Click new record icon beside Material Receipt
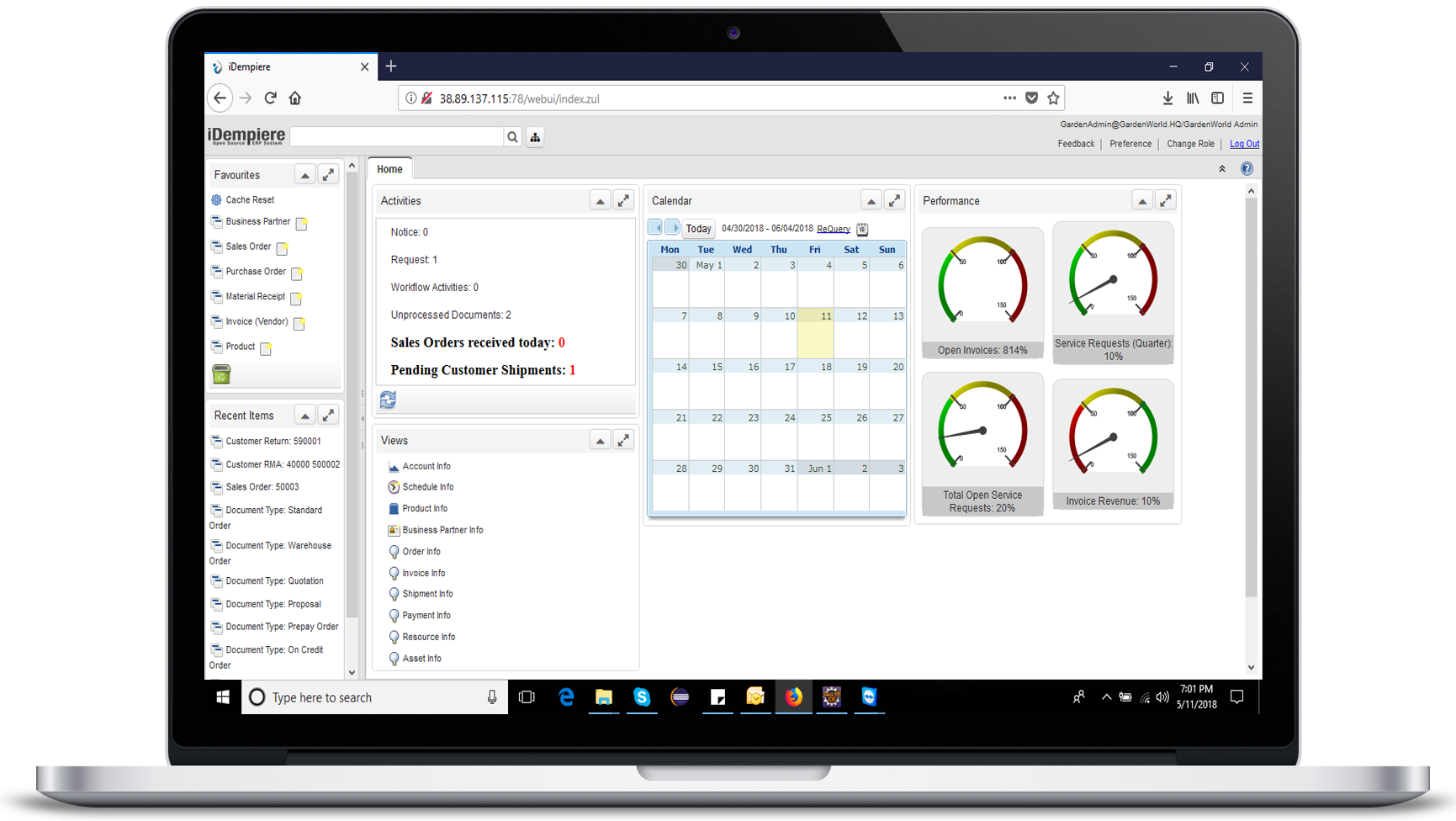1456x821 pixels. coord(295,299)
